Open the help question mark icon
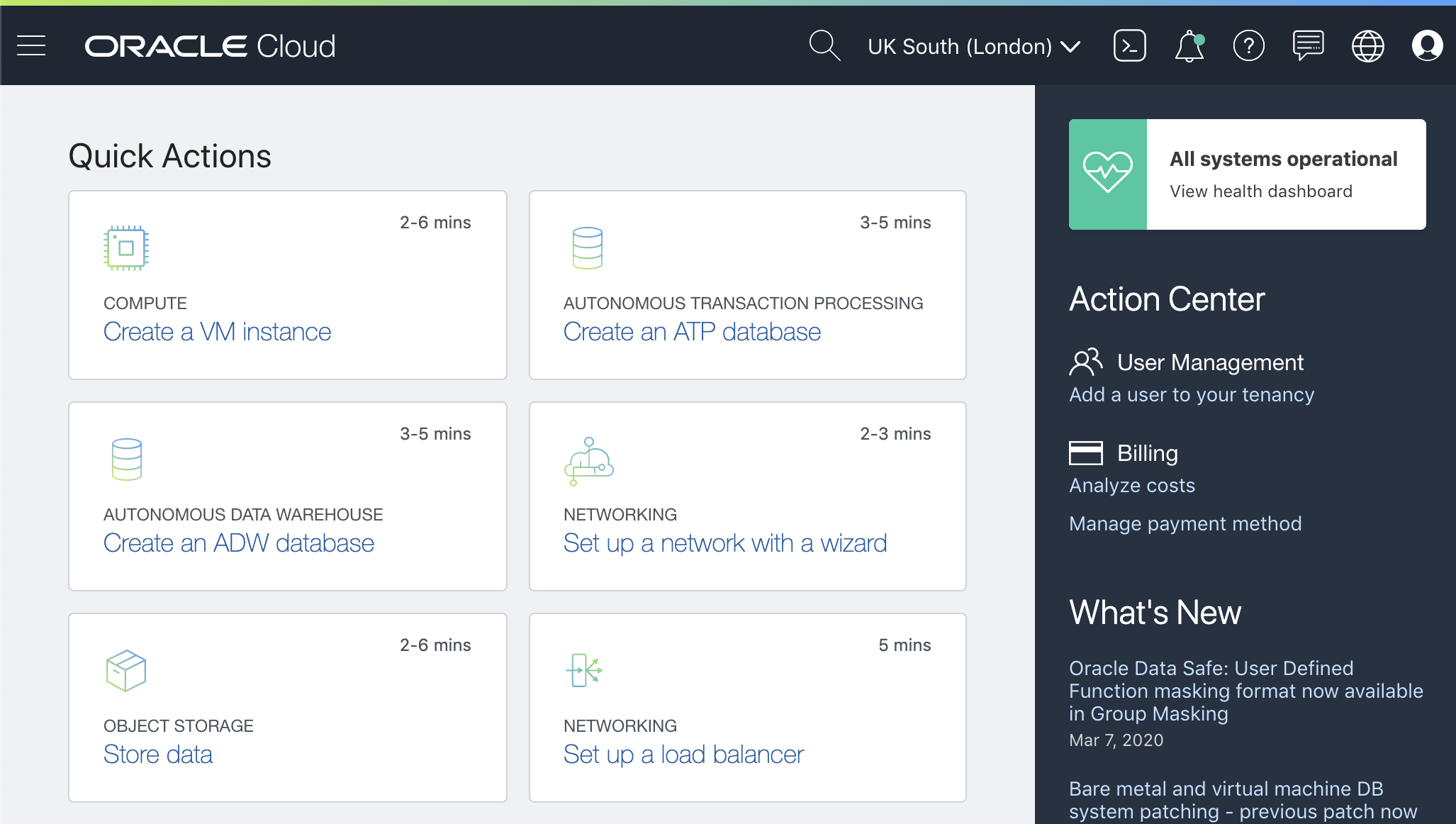1456x824 pixels. 1248,46
